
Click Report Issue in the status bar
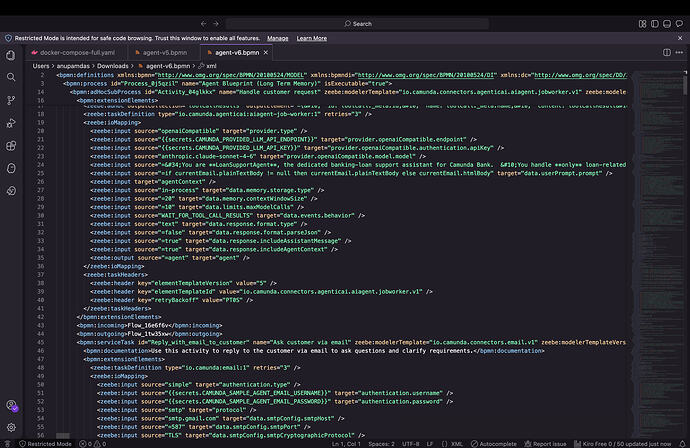point(545,444)
